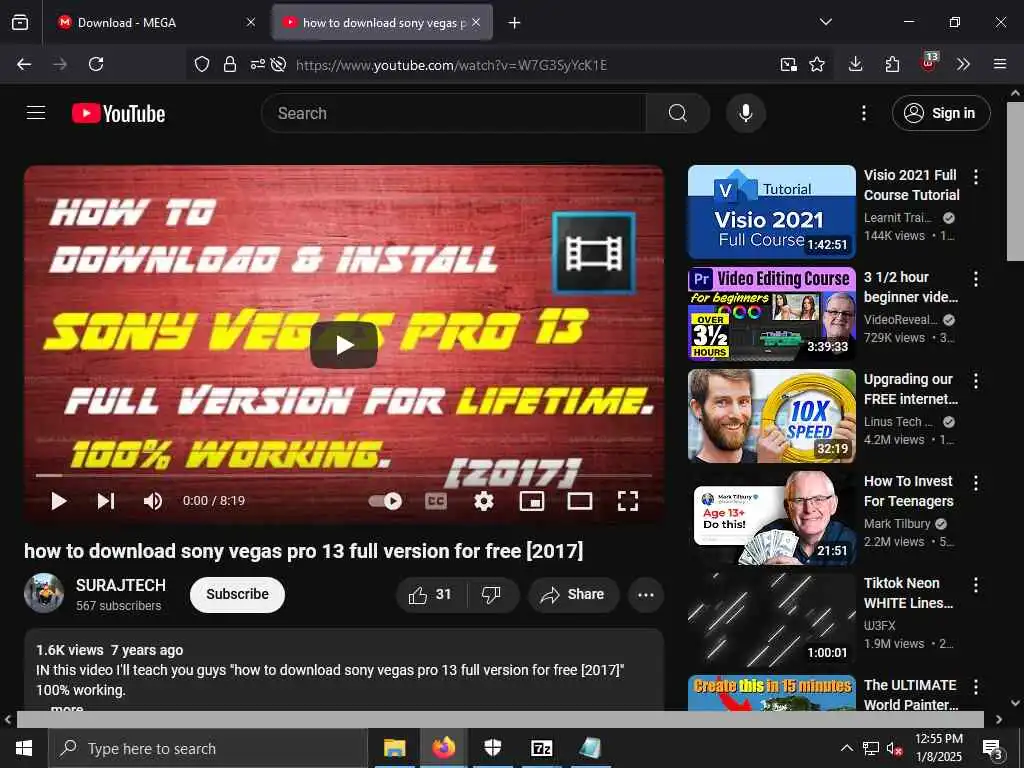This screenshot has height=768, width=1024.
Task: Go to the YouTube home logo
Action: coord(118,114)
